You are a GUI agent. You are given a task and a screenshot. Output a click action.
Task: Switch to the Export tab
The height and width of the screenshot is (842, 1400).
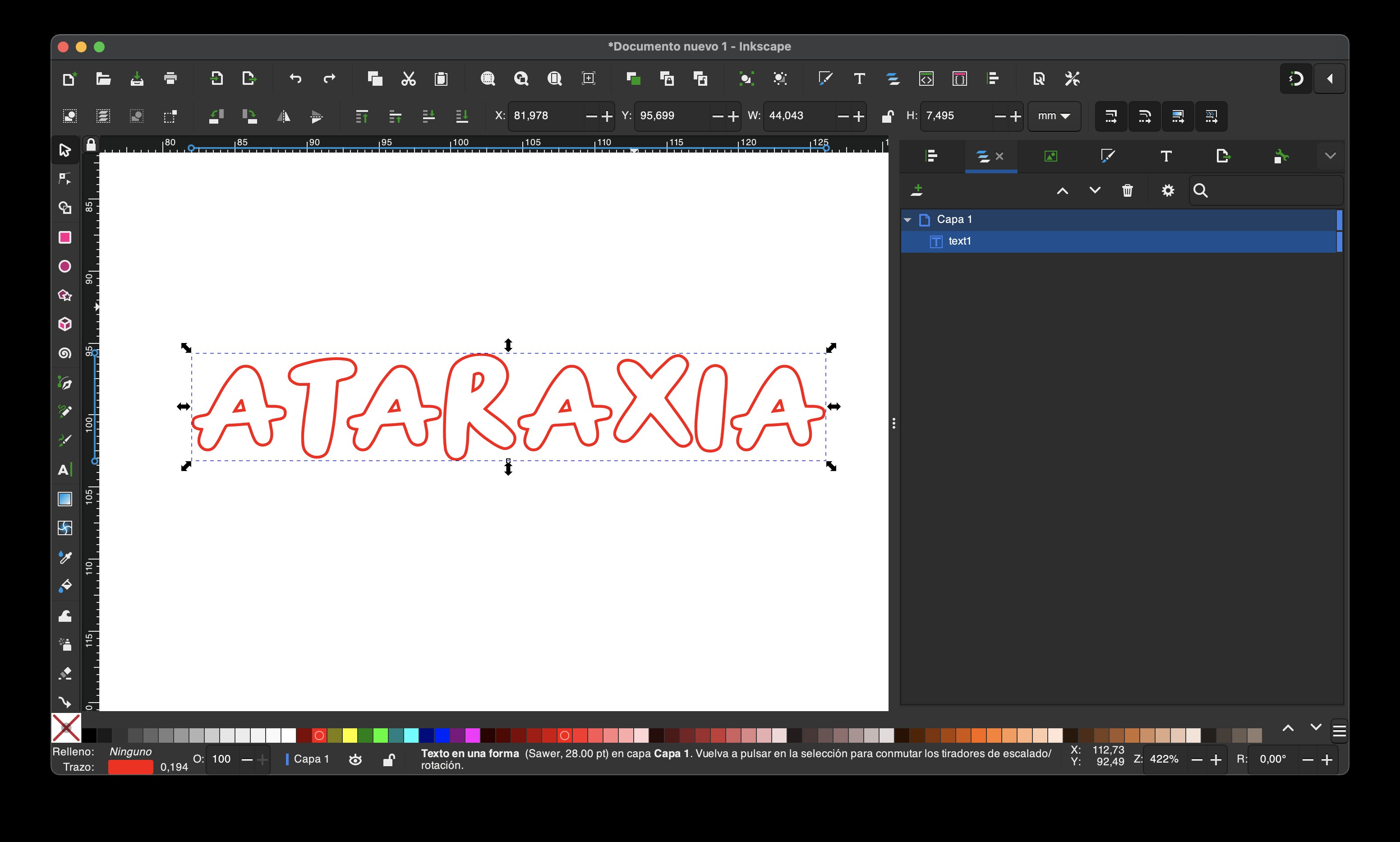(1223, 156)
